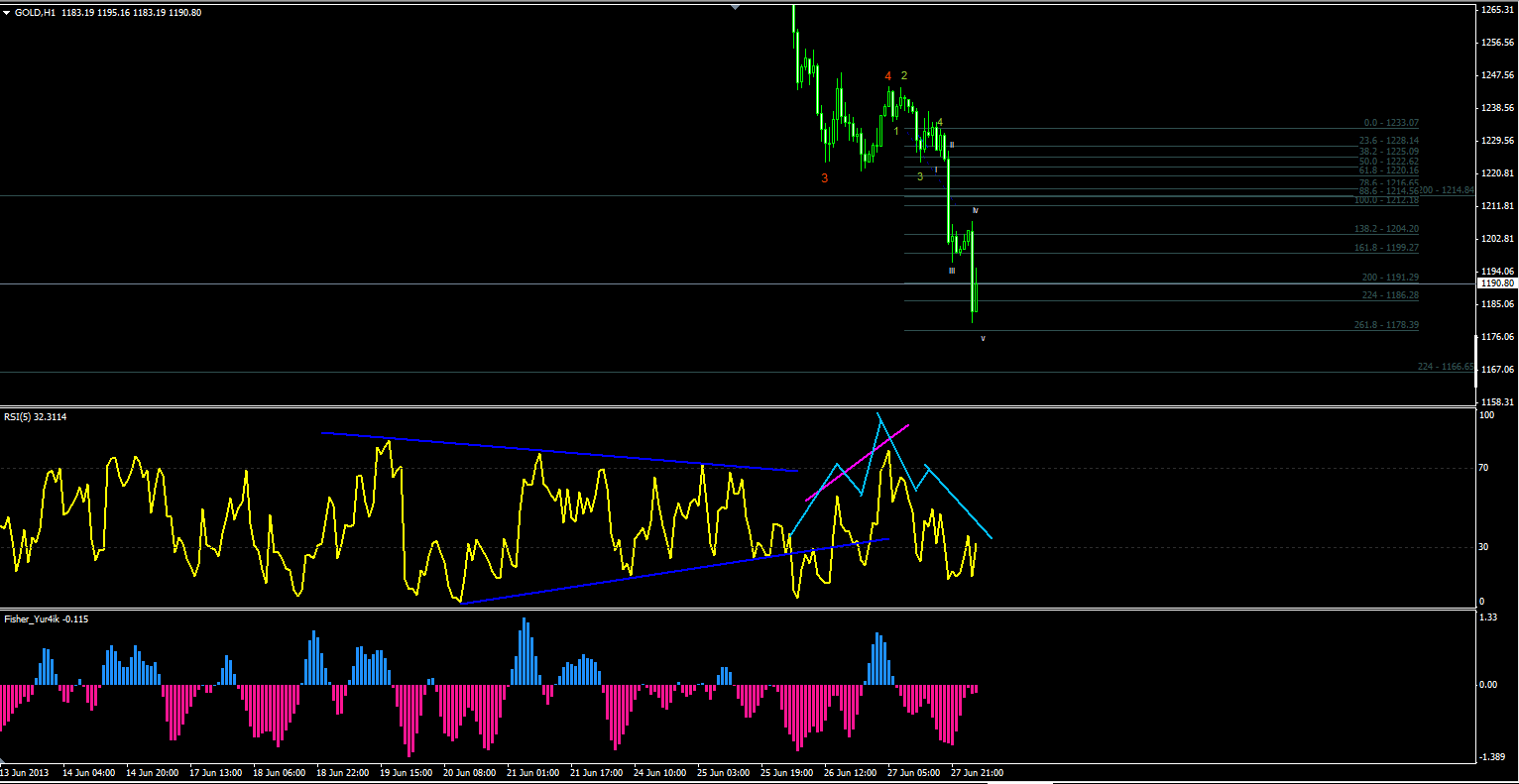1519x784 pixels.
Task: Click the Fisher scale value 1.33
Action: [1487, 617]
